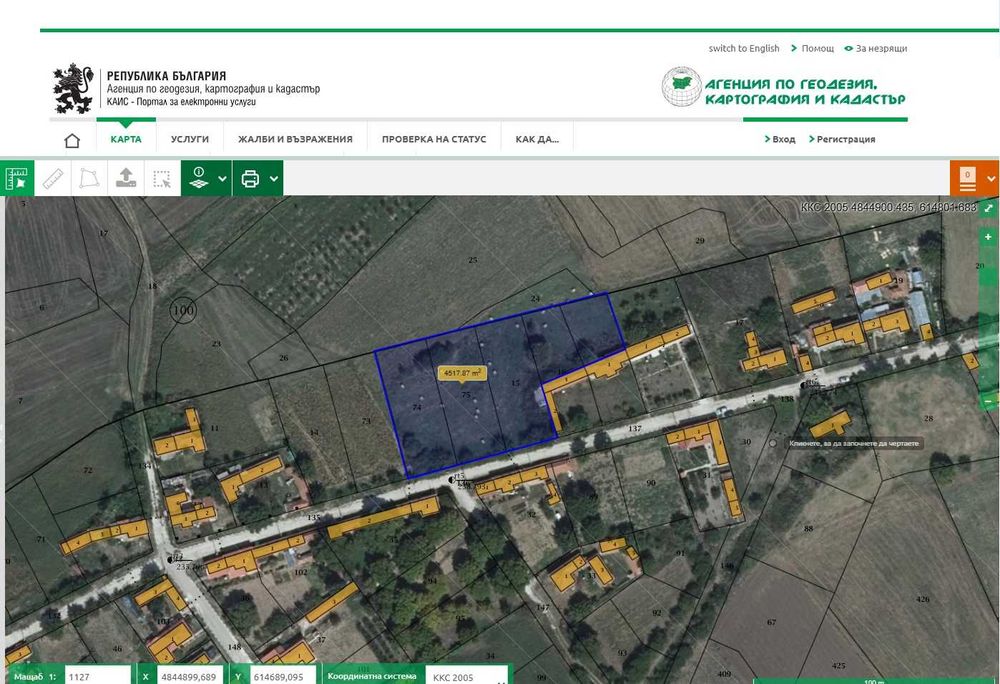Viewport: 1000px width, 684px height.
Task: Open the УСЛУГИ menu
Action: (190, 139)
